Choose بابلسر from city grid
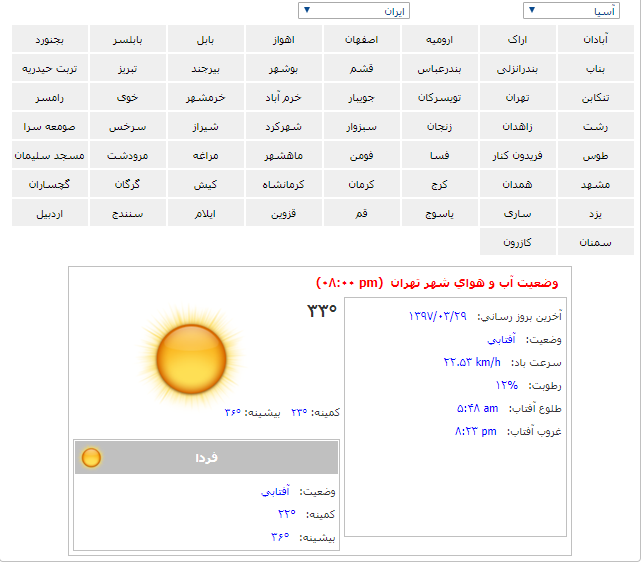The height and width of the screenshot is (563, 642). pos(128,39)
